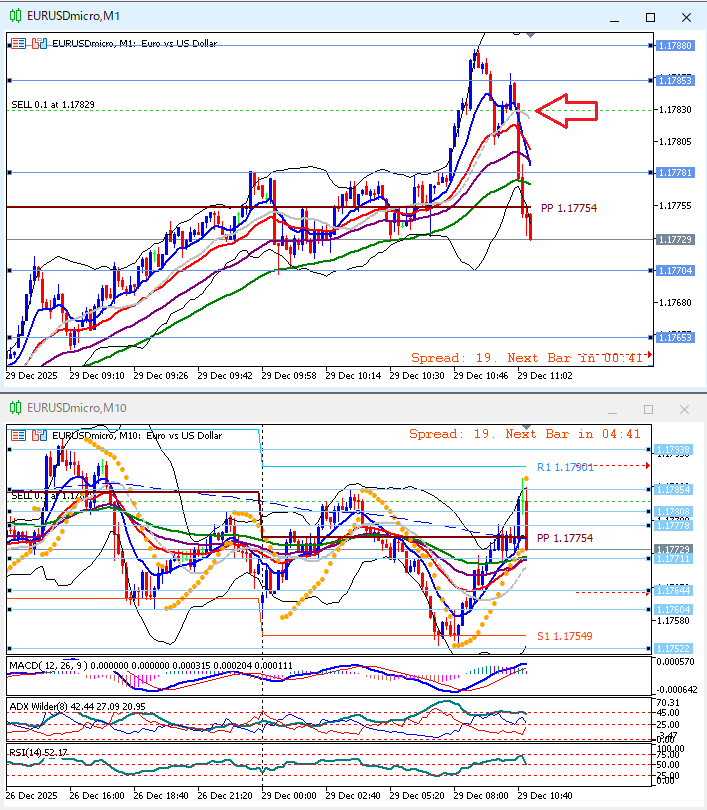Click the PP 1.17754 pivot label on M1 chart
Viewport: 707px width, 810px height.
click(568, 208)
